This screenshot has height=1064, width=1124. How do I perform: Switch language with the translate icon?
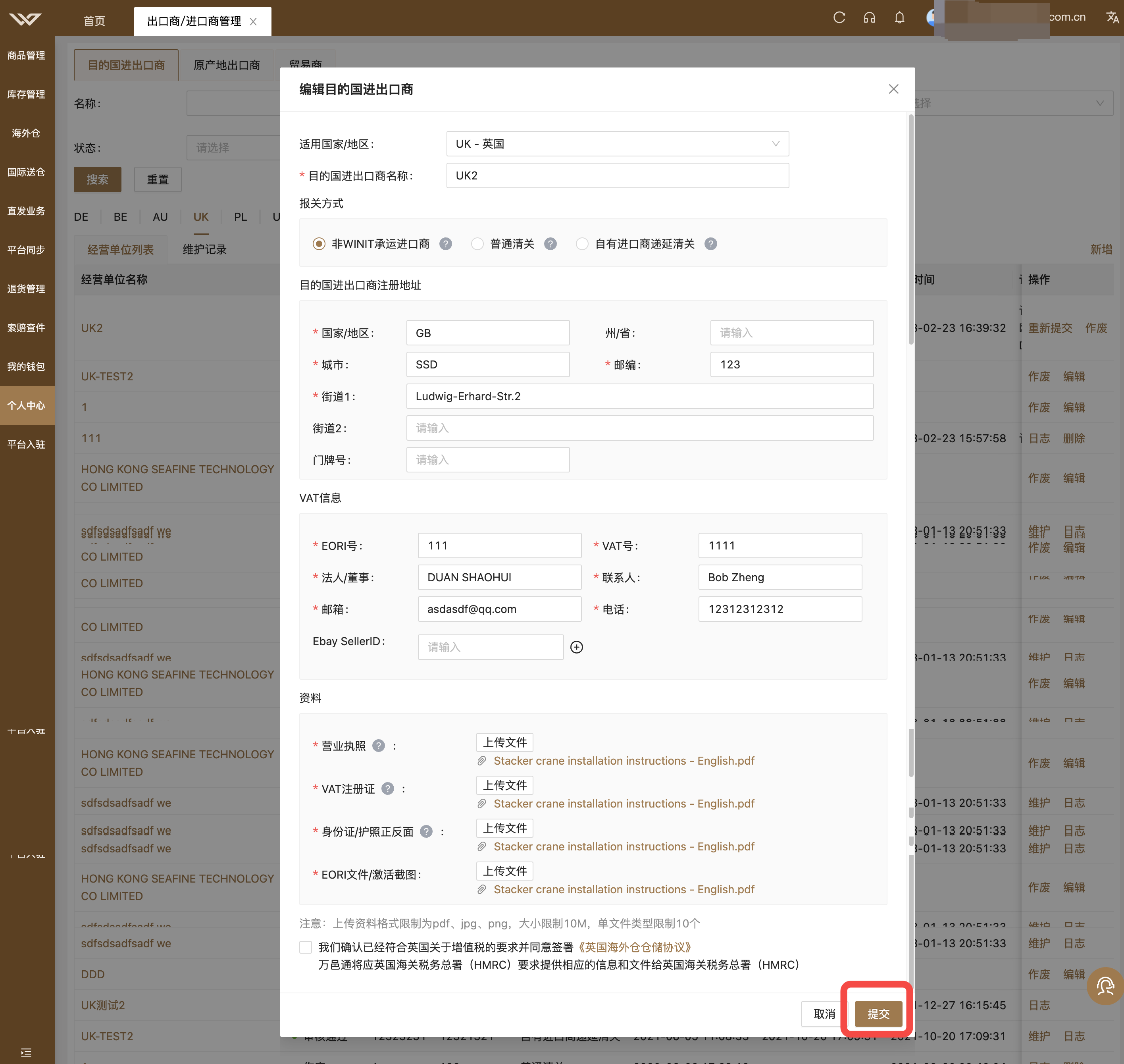tap(1112, 17)
